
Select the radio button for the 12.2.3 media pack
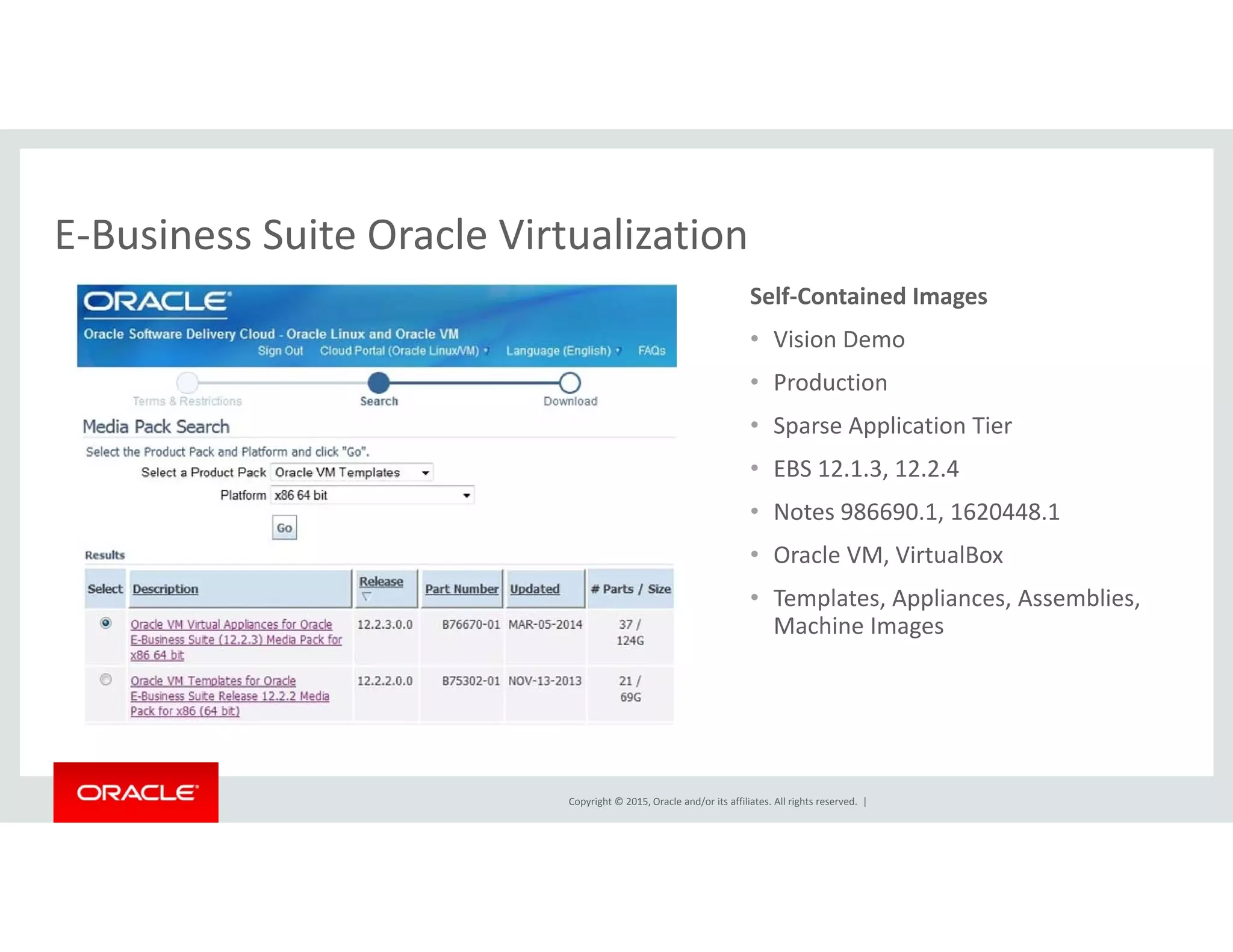(106, 623)
